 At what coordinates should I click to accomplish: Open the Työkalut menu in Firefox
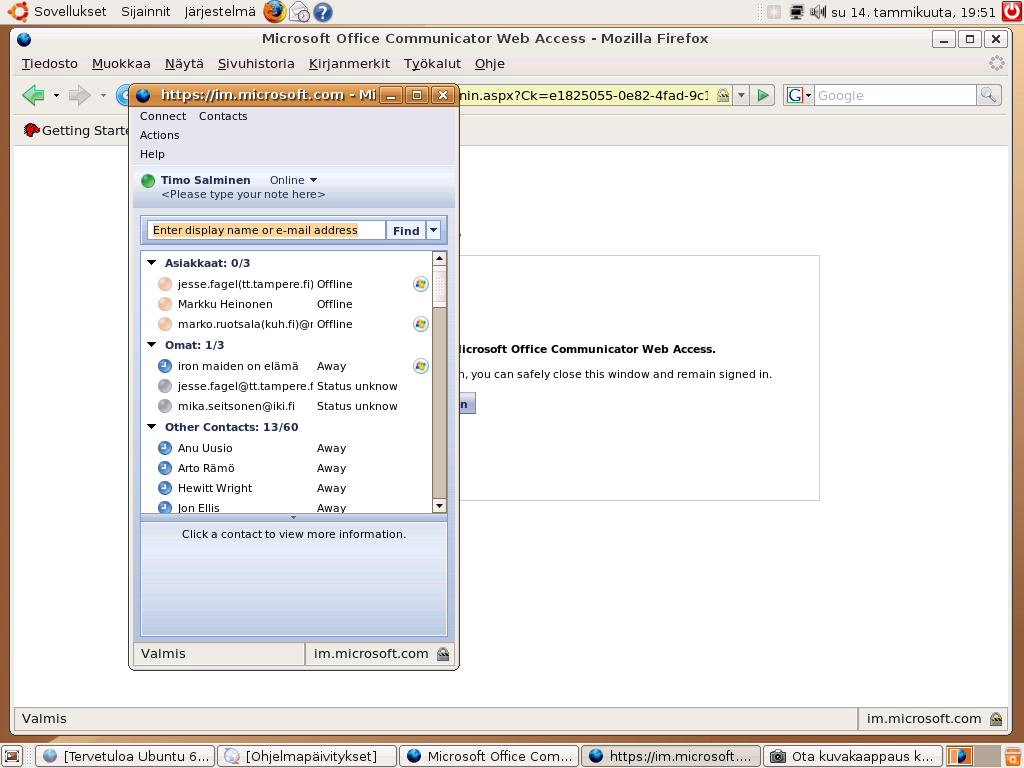pos(432,64)
